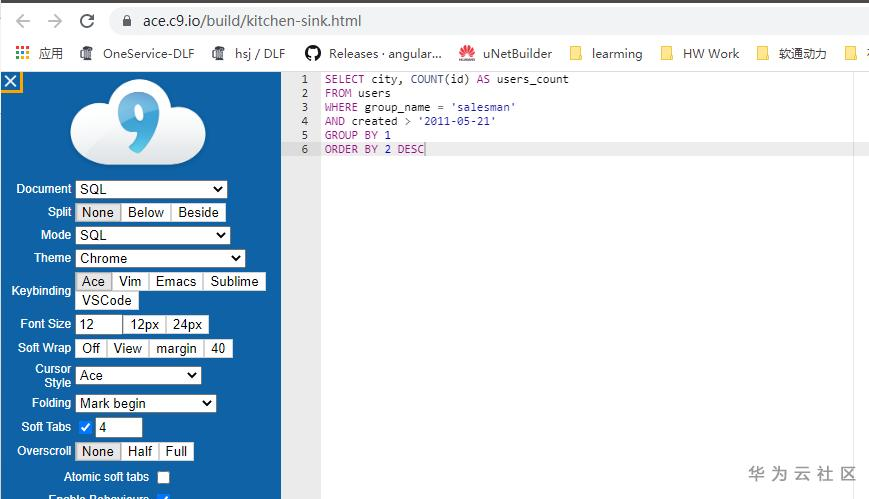Click line number 1 in gutter

pyautogui.click(x=304, y=79)
